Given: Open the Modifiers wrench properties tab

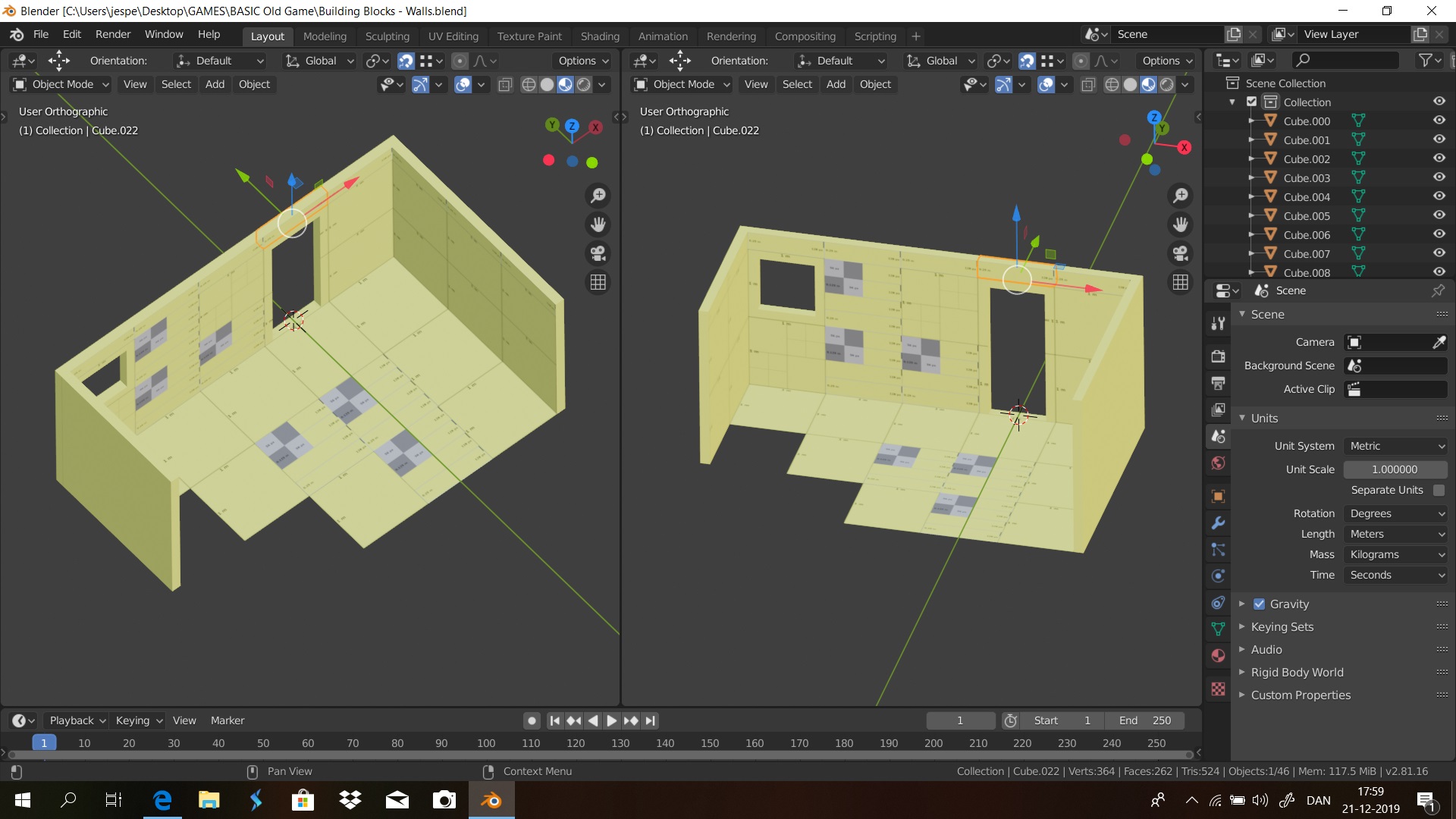Looking at the screenshot, I should [x=1218, y=522].
